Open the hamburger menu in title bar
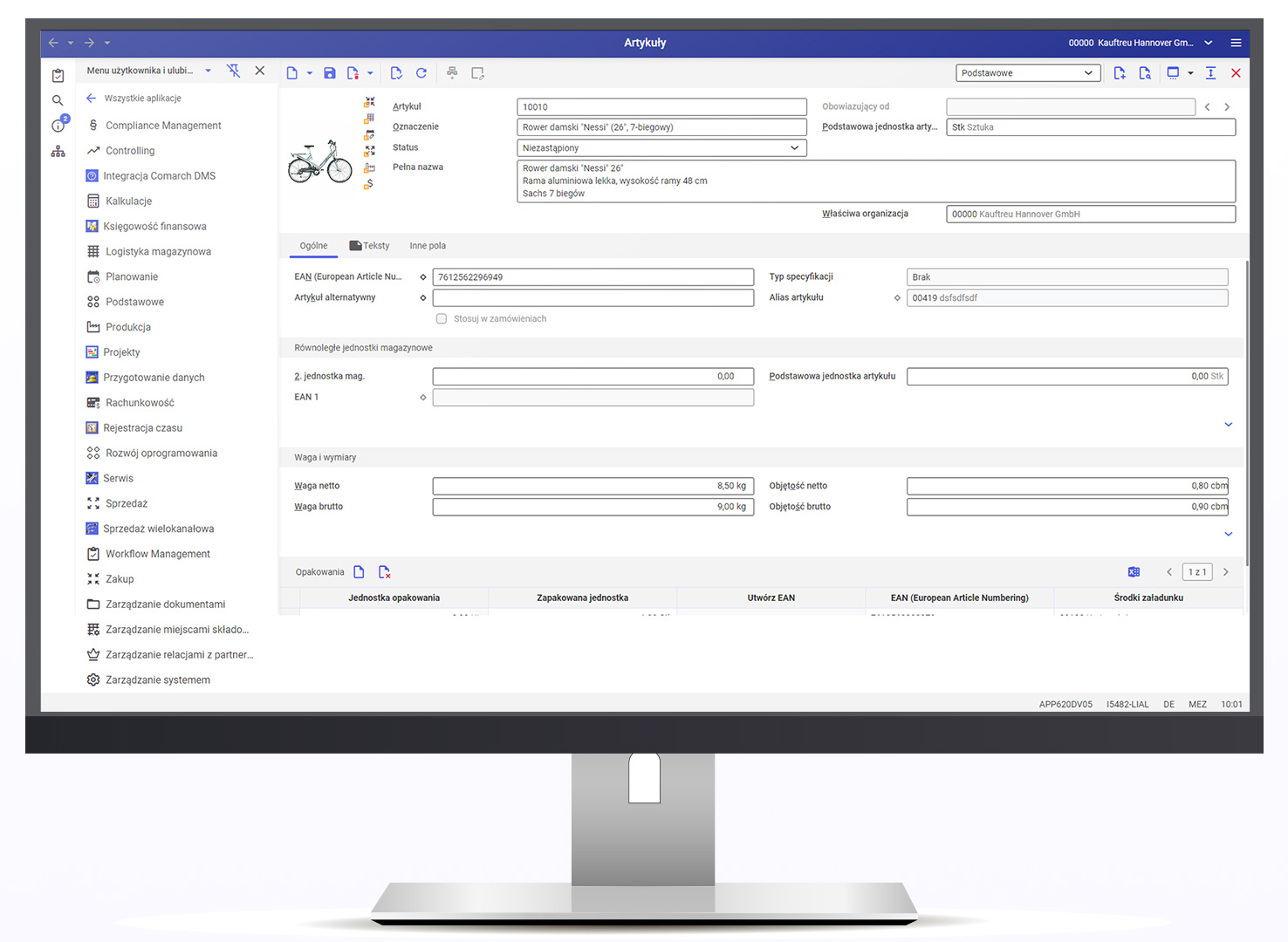This screenshot has height=942, width=1288. [x=1236, y=43]
